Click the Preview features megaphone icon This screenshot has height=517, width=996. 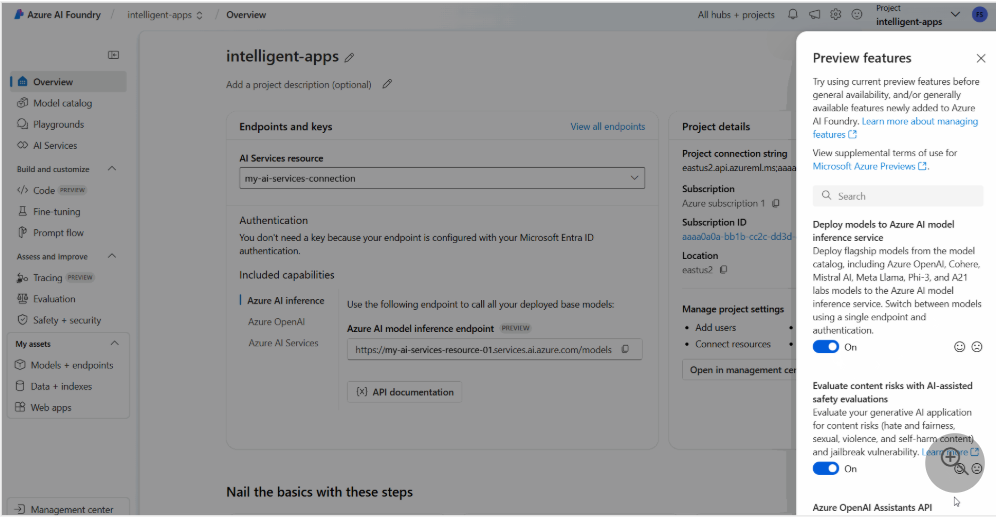pyautogui.click(x=815, y=15)
